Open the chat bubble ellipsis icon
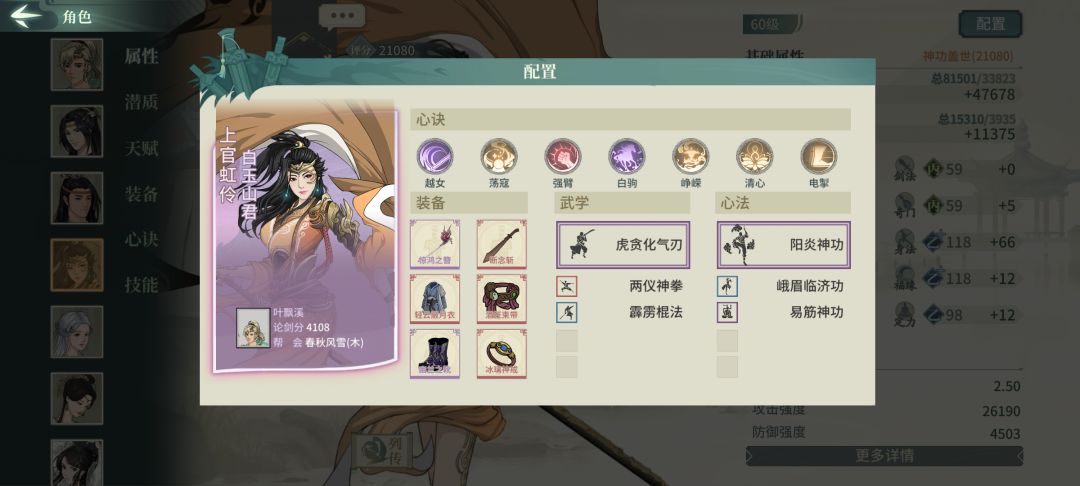The height and width of the screenshot is (486, 1080). (342, 17)
